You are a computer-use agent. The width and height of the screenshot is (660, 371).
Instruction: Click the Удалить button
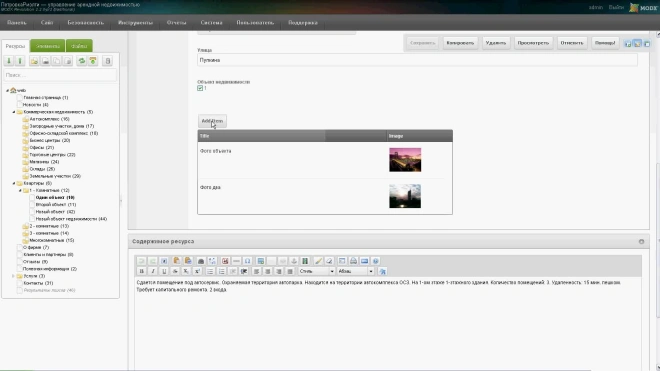(495, 43)
